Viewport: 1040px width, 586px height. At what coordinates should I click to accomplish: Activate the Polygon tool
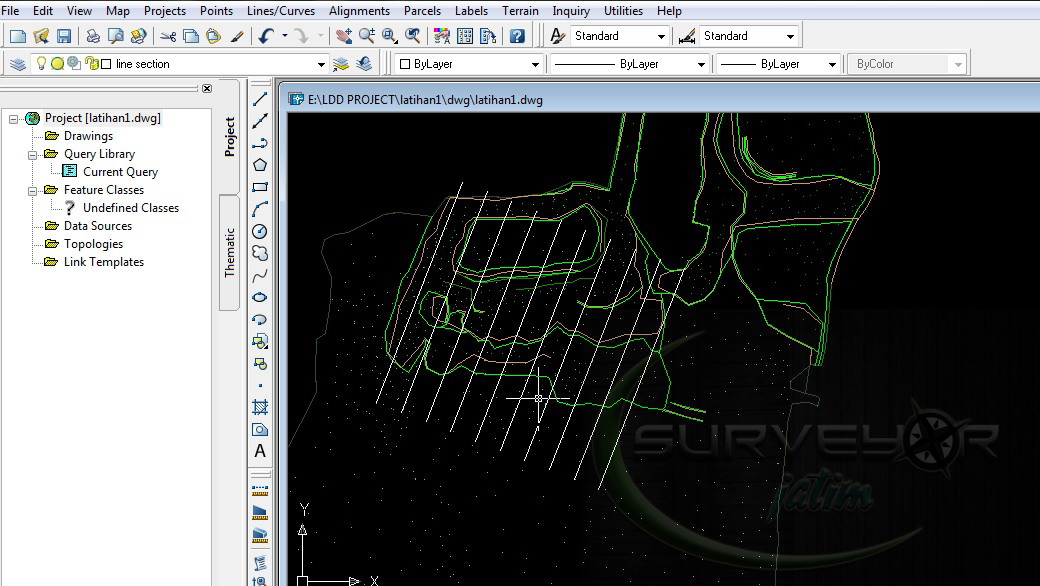[260, 163]
